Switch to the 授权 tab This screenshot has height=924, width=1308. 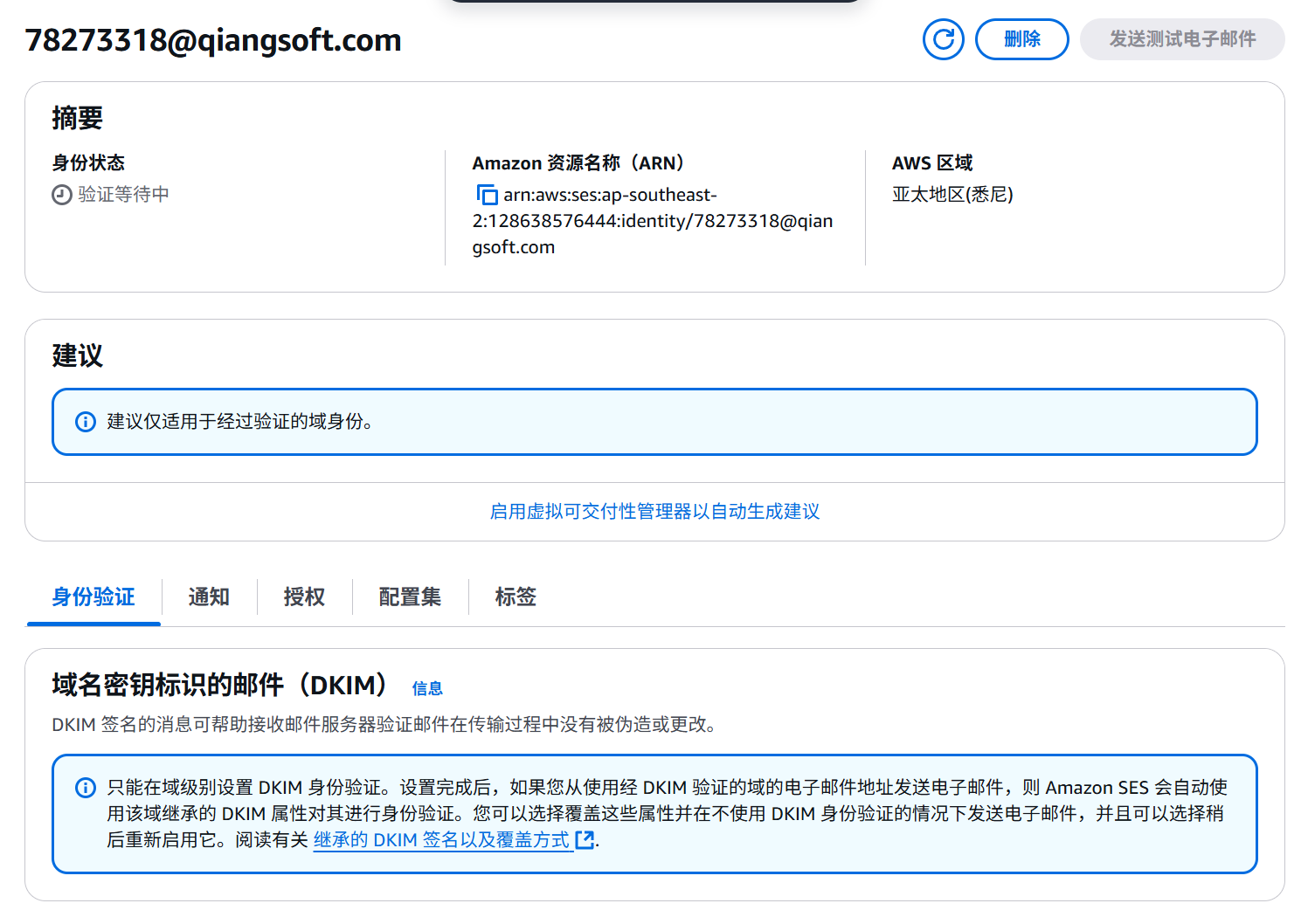click(304, 597)
